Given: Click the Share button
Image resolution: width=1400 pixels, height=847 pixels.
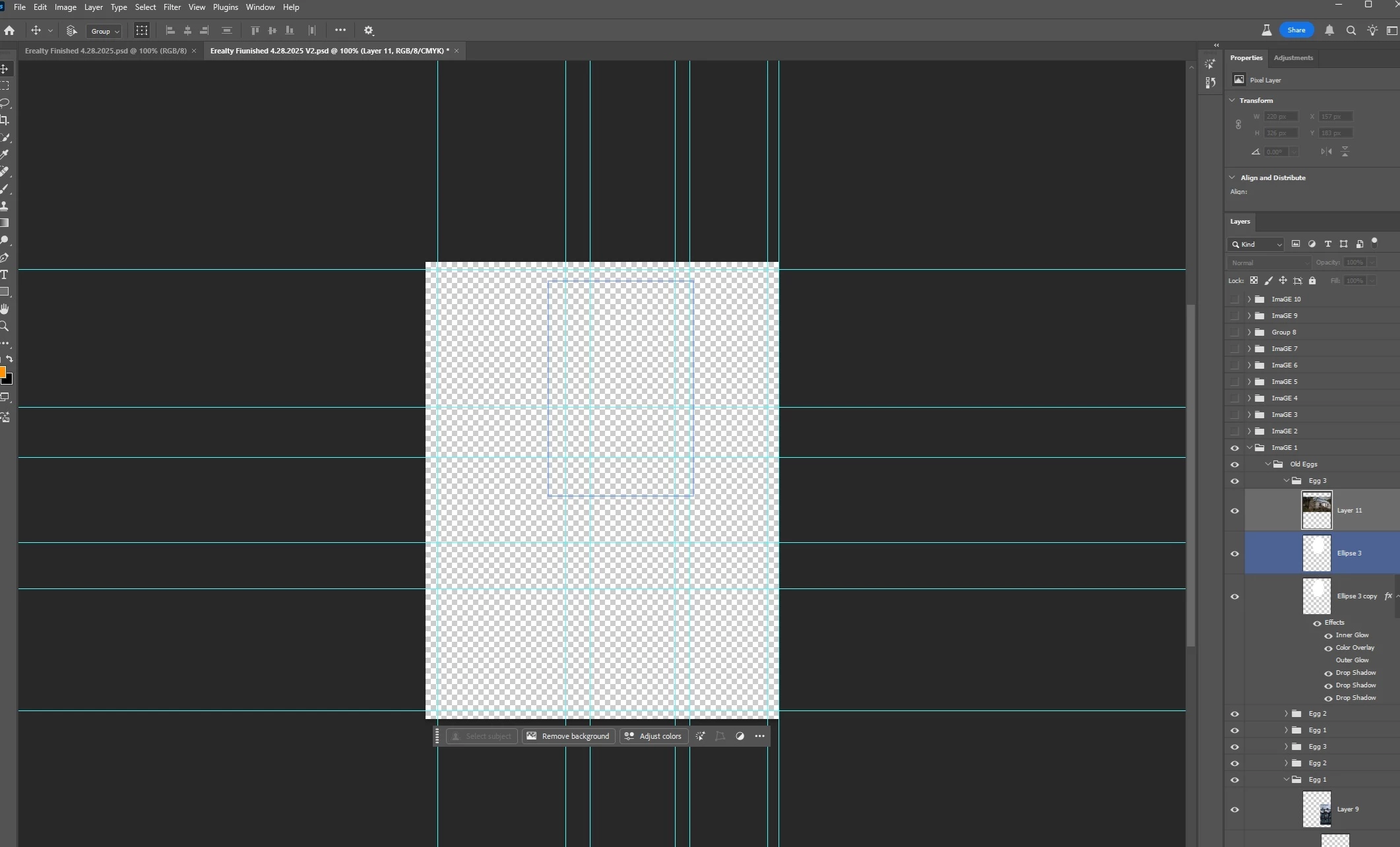Looking at the screenshot, I should (x=1296, y=30).
